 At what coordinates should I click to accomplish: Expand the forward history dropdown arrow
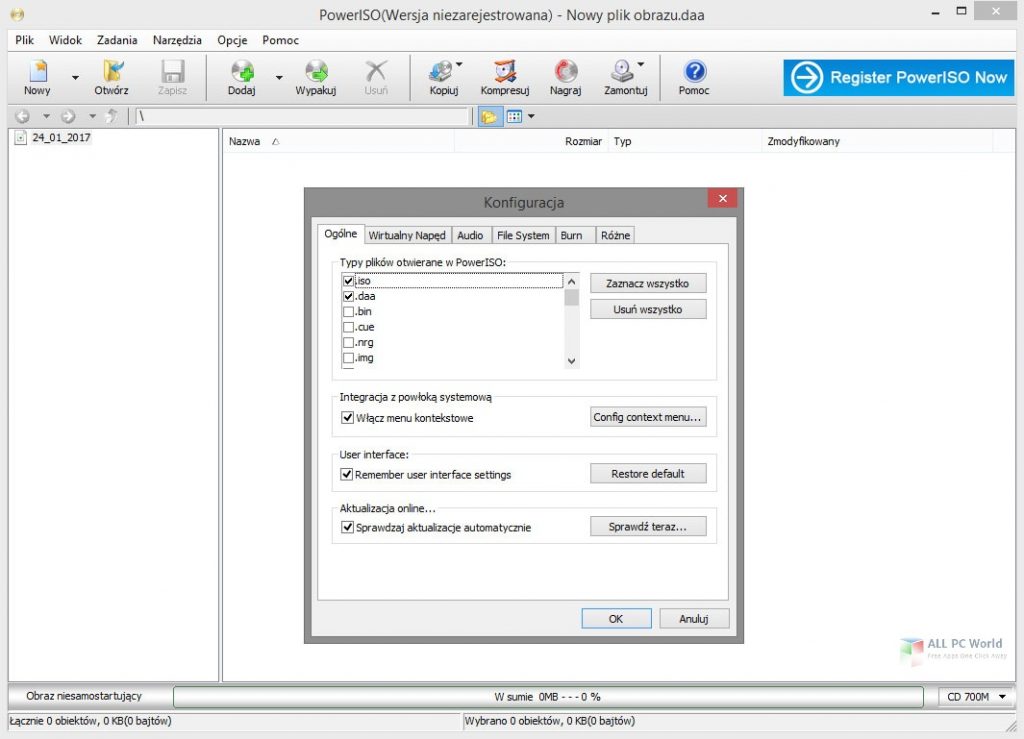click(x=92, y=116)
